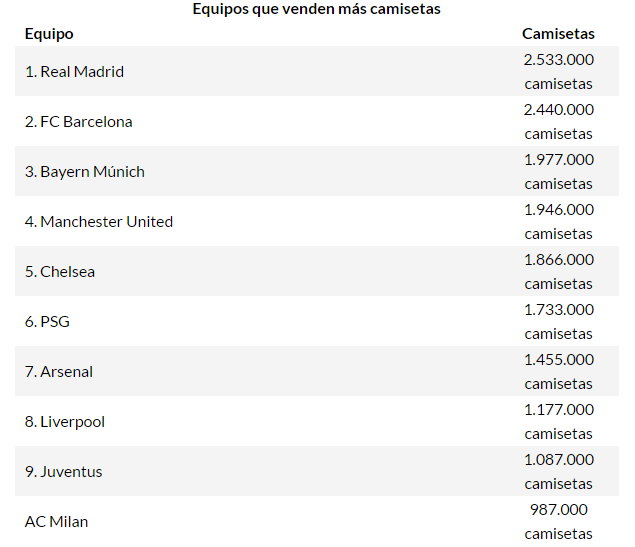Click the 1.866.000 camisetas figure
The height and width of the screenshot is (547, 635).
(558, 272)
